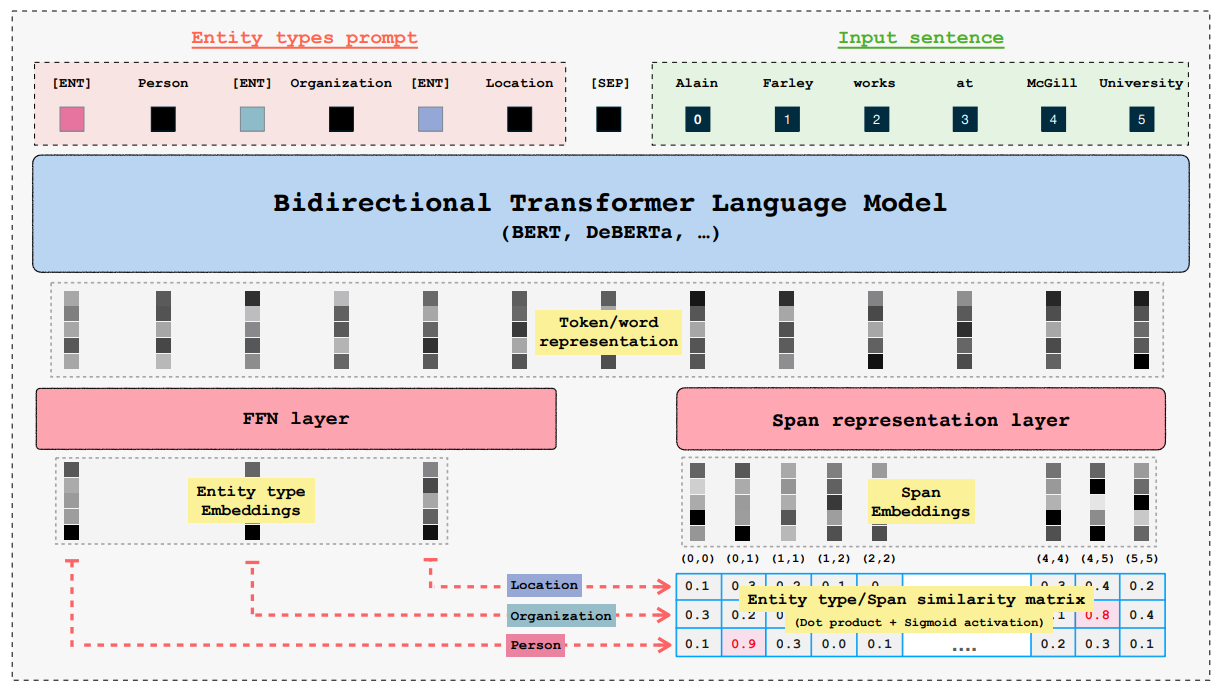Click the black [SEP] token square
This screenshot has height=687, width=1219.
609,119
